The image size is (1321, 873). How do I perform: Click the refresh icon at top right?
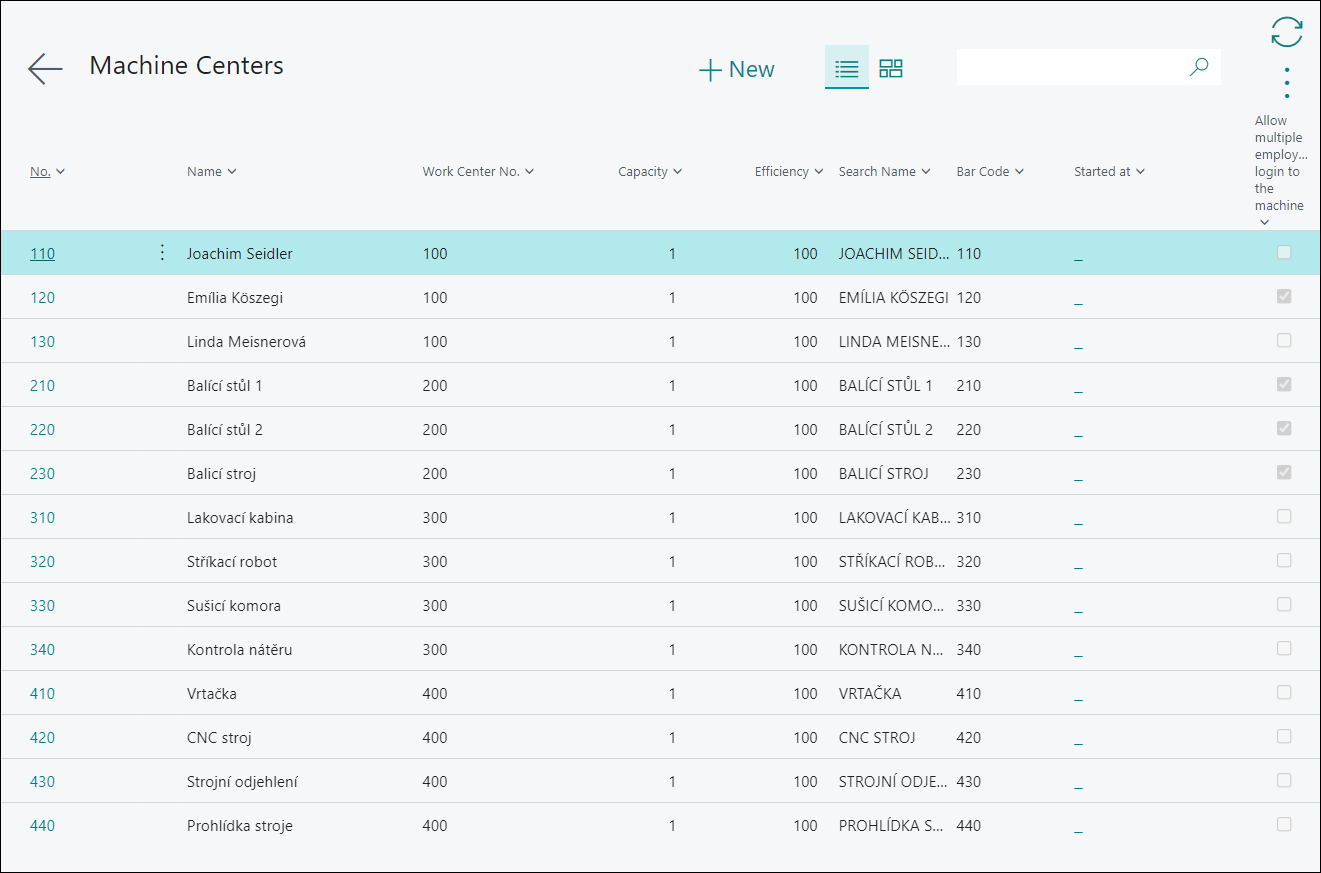[x=1286, y=32]
